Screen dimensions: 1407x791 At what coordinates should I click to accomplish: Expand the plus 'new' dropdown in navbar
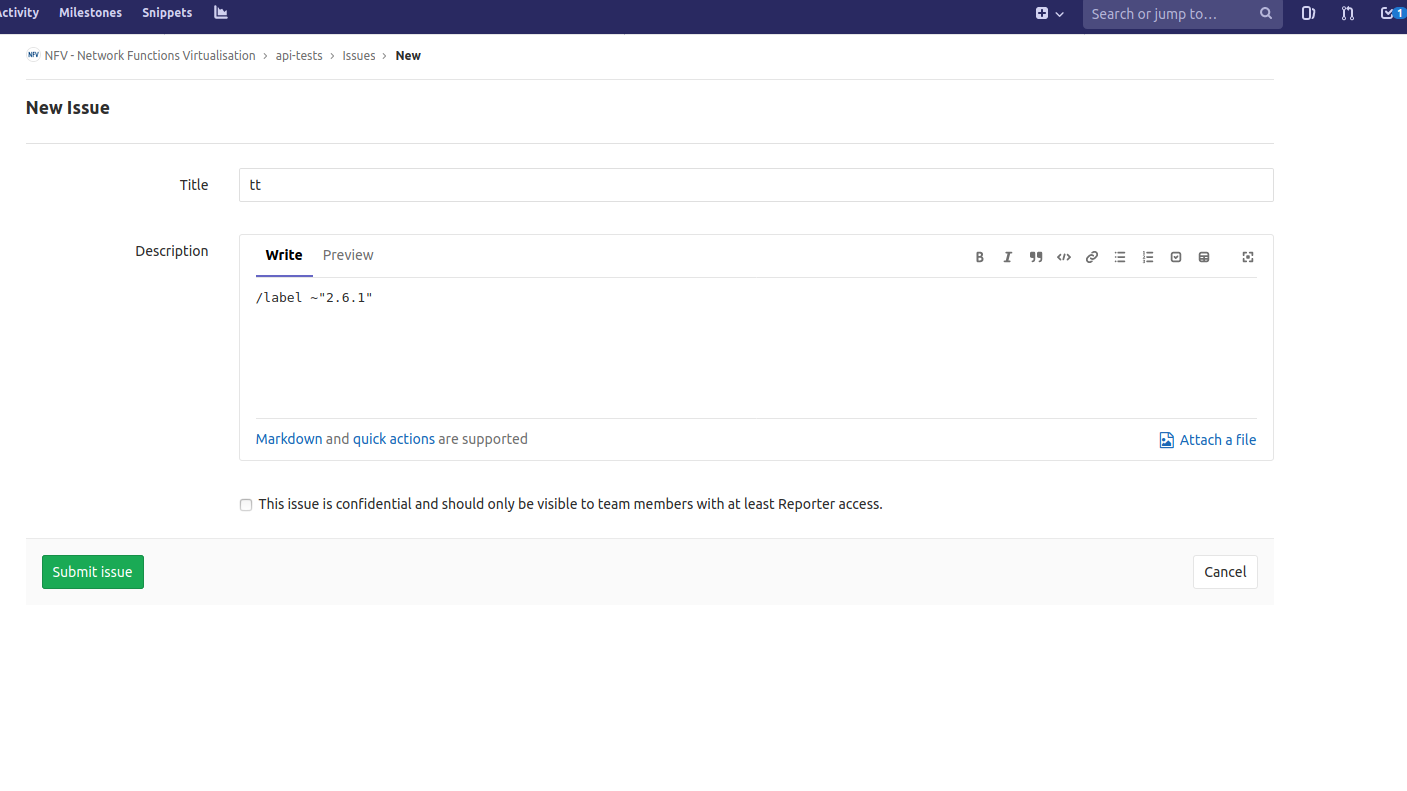coord(1049,14)
